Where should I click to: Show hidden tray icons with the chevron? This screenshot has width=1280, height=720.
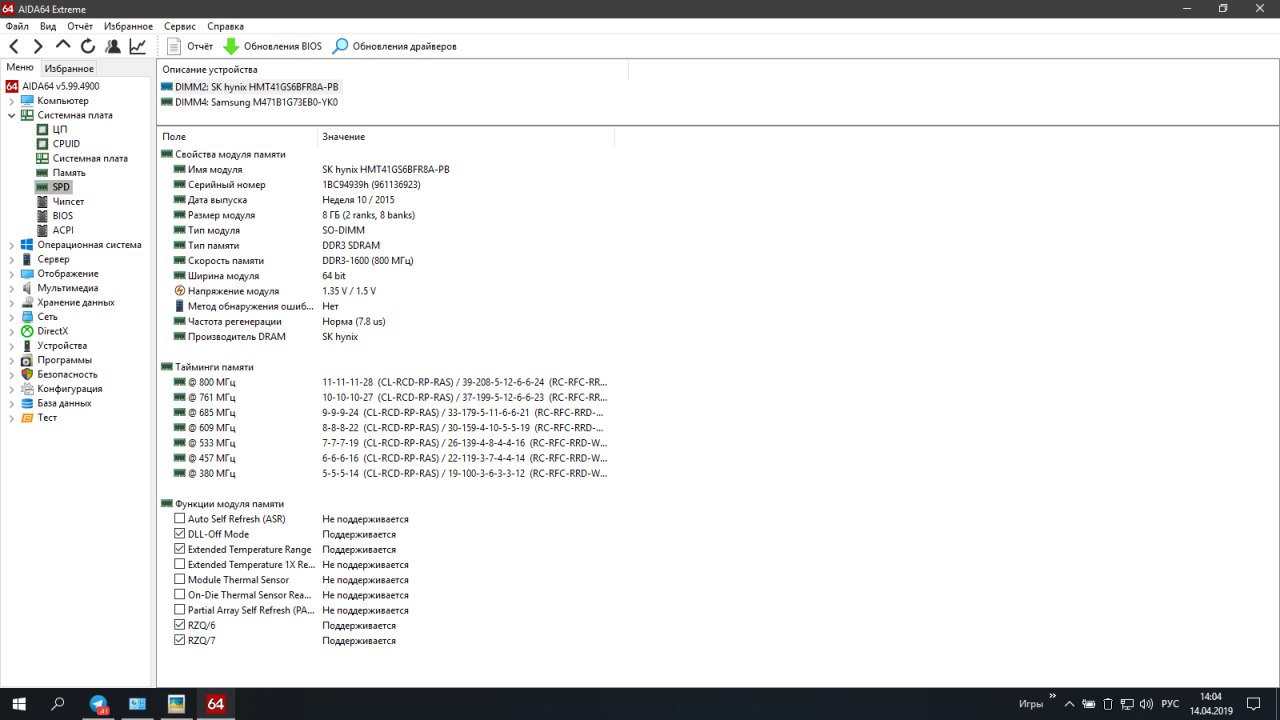[x=1070, y=704]
